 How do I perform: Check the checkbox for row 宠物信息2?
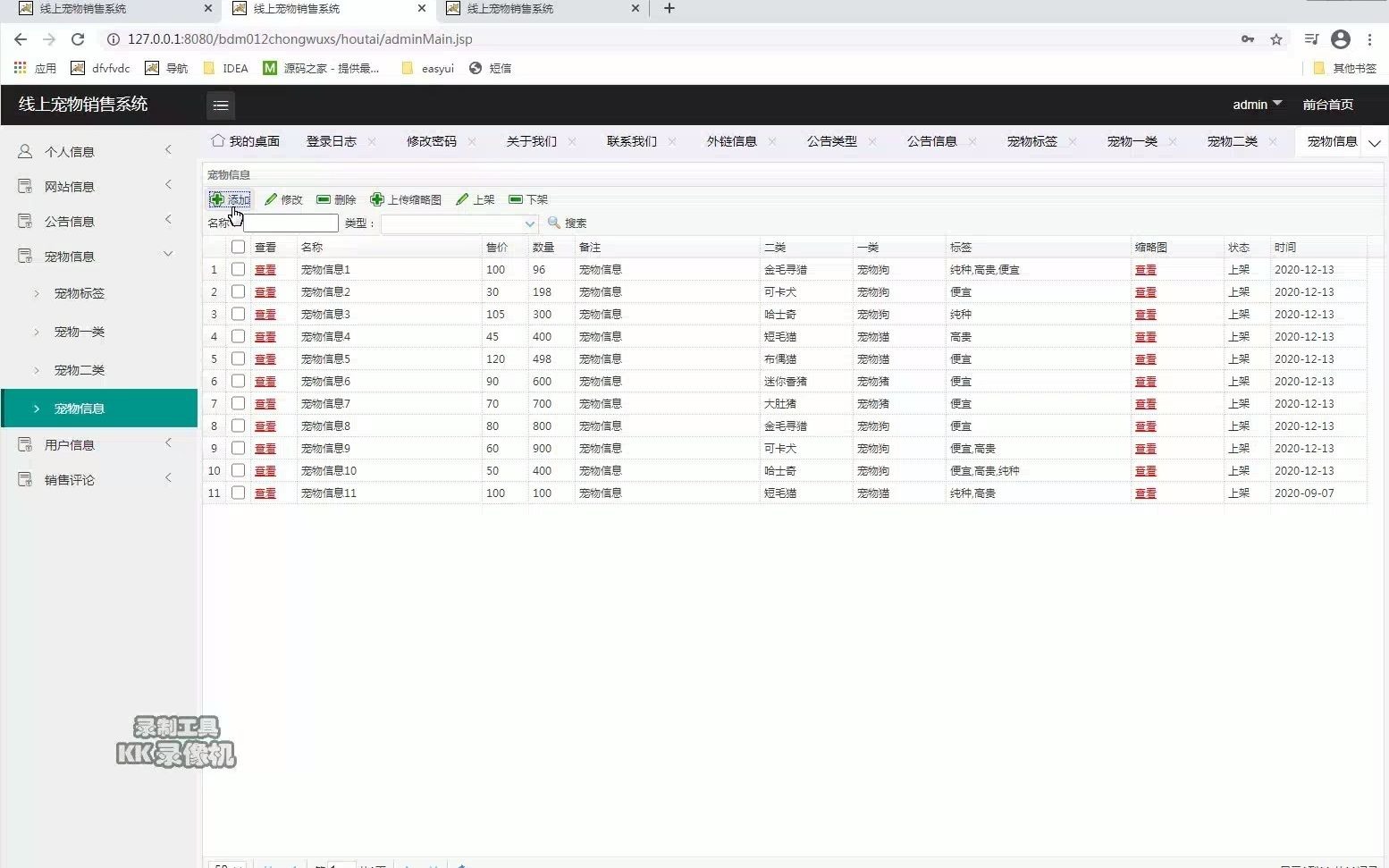tap(238, 291)
